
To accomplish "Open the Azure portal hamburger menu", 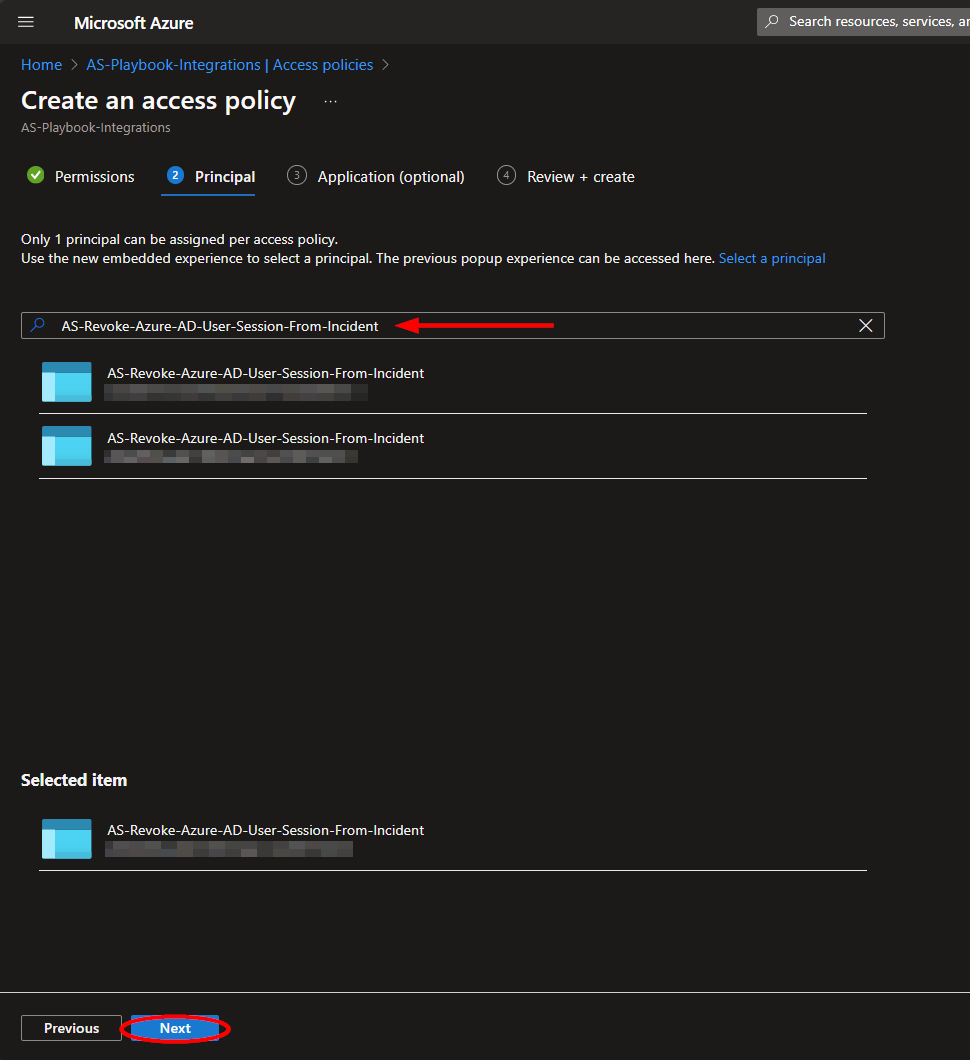I will (26, 22).
